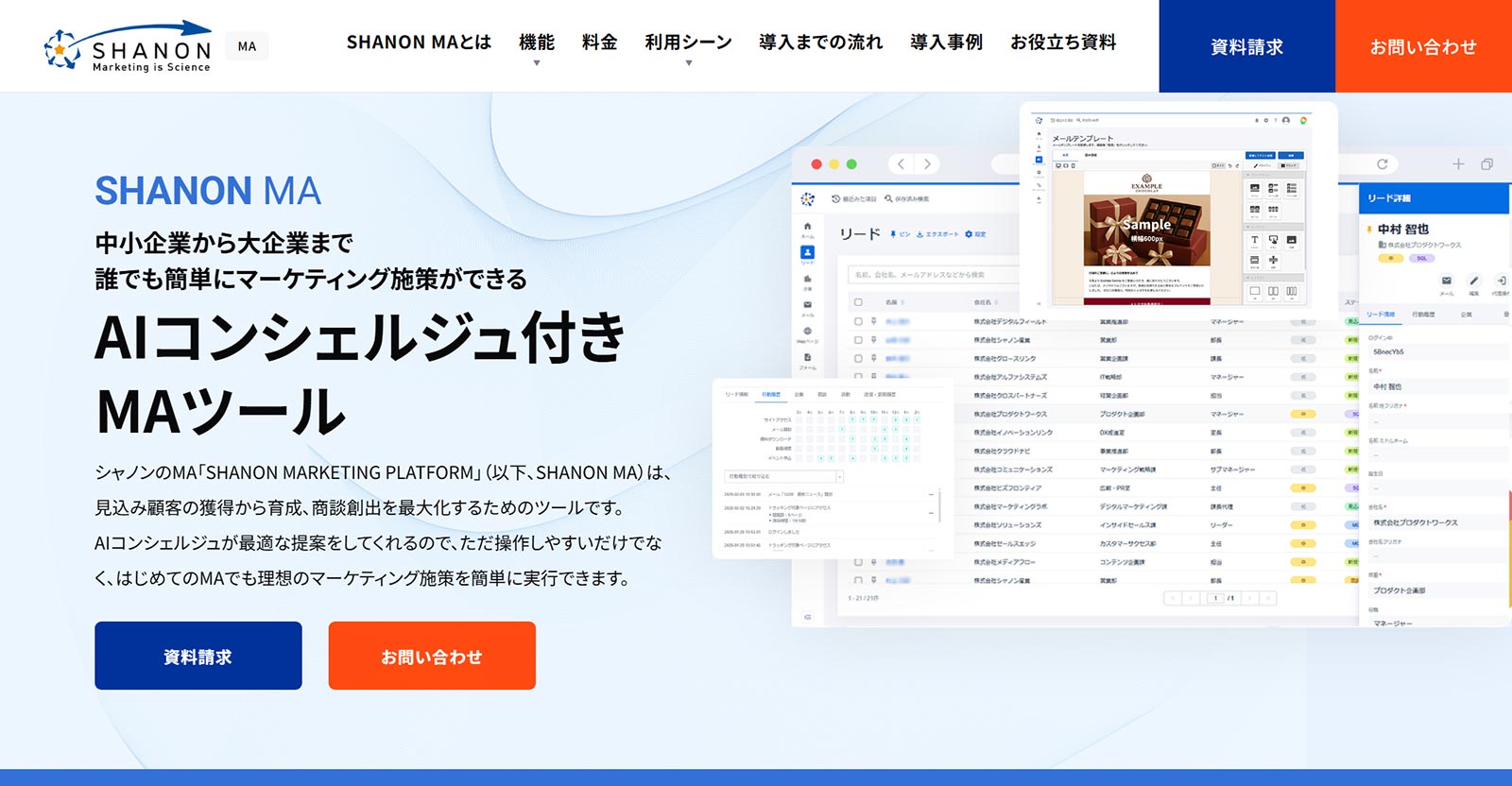Click the 代理操作 login icon in the lead detail panel
1512x786 pixels.
click(x=1501, y=281)
